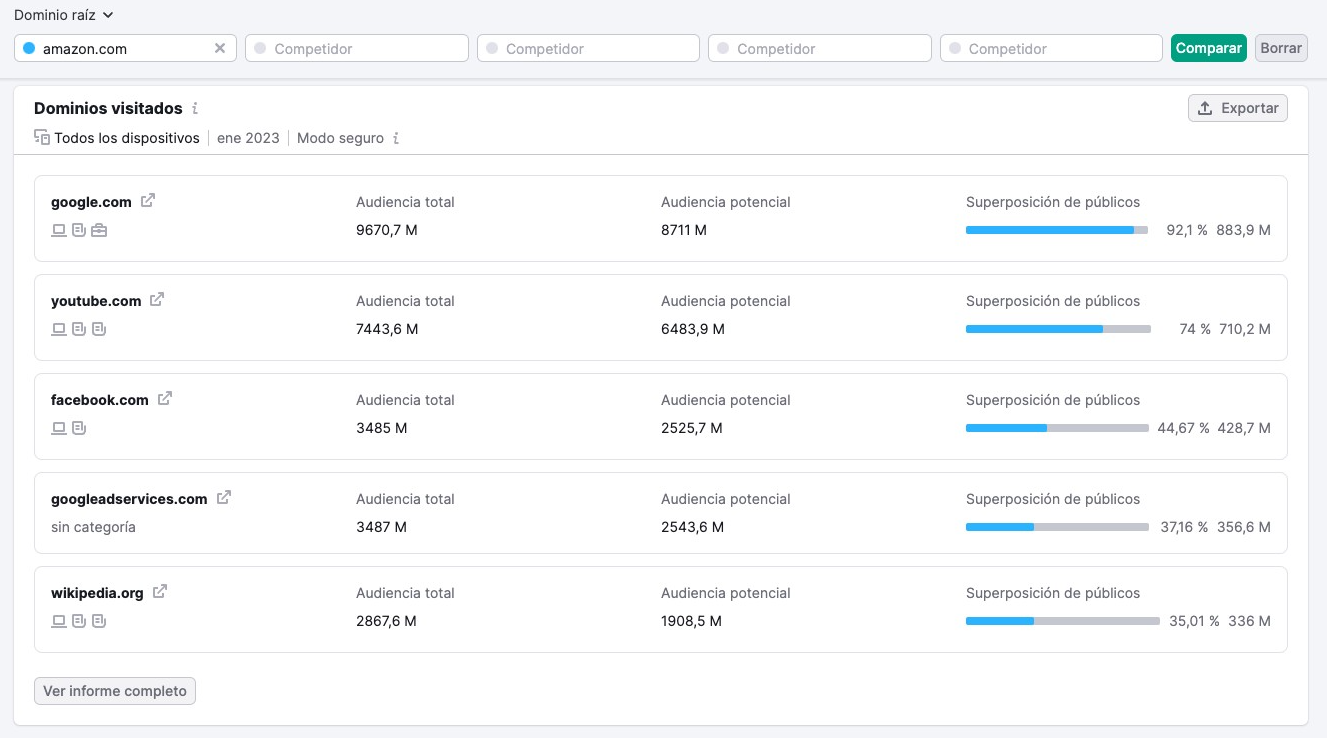Click the 44,67 % overlap value
The width and height of the screenshot is (1327, 738).
(1184, 428)
